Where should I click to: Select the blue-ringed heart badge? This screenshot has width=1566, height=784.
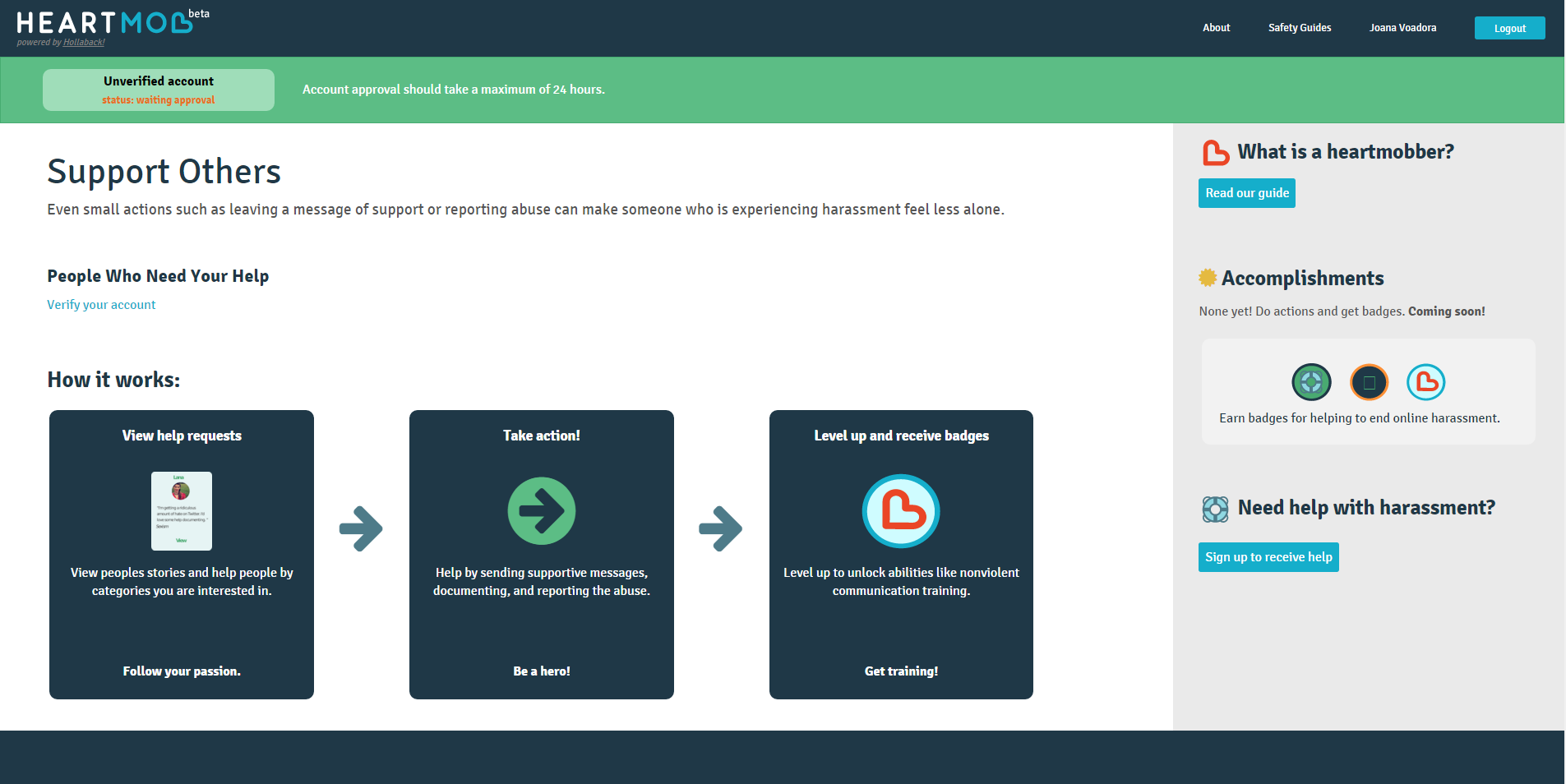(x=1426, y=382)
